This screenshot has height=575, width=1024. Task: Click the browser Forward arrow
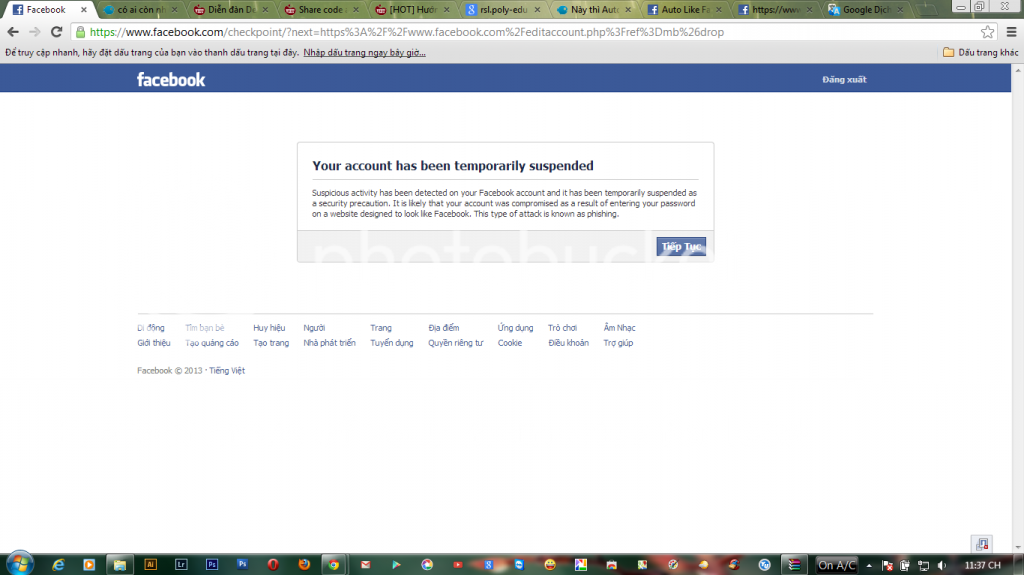(x=35, y=32)
